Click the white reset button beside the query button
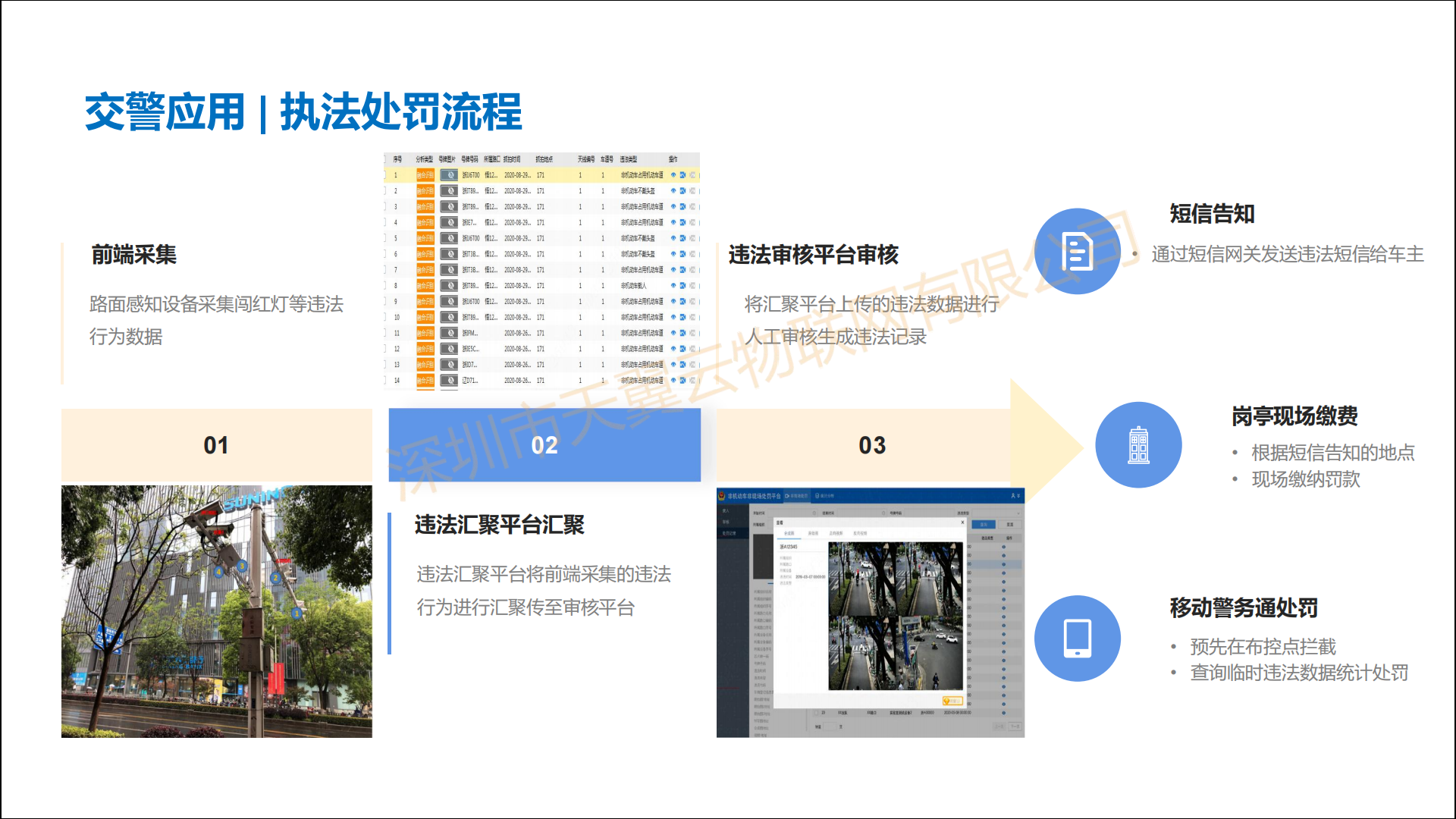Image resolution: width=1456 pixels, height=819 pixels. 1010,524
